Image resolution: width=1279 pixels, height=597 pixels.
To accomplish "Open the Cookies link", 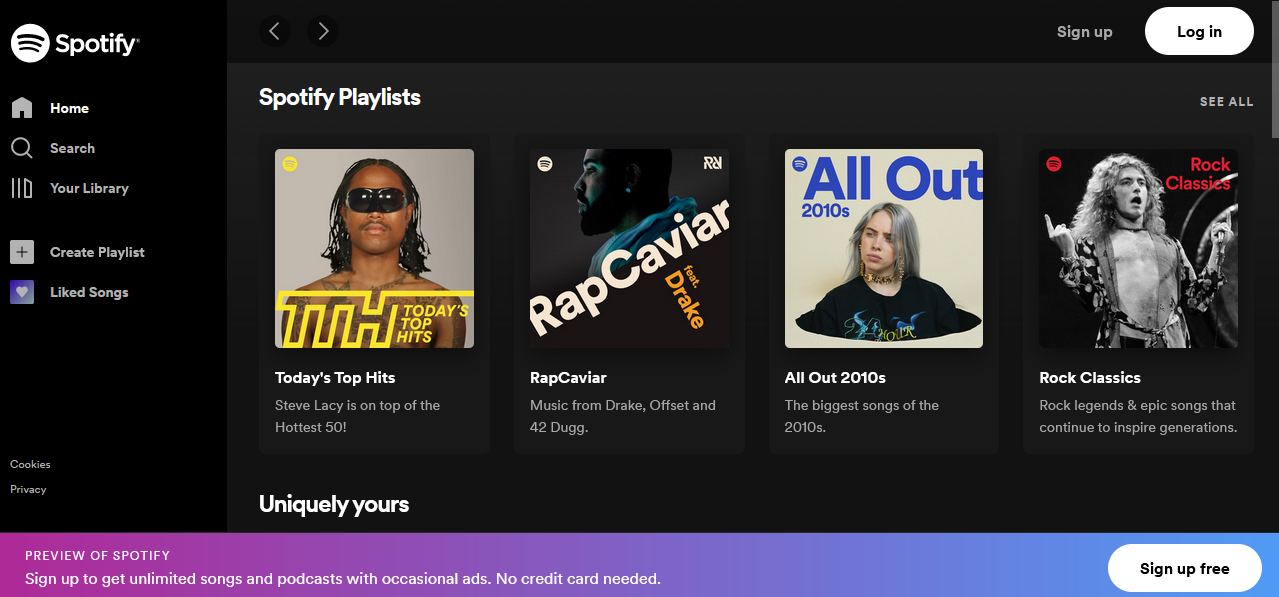I will coord(30,464).
